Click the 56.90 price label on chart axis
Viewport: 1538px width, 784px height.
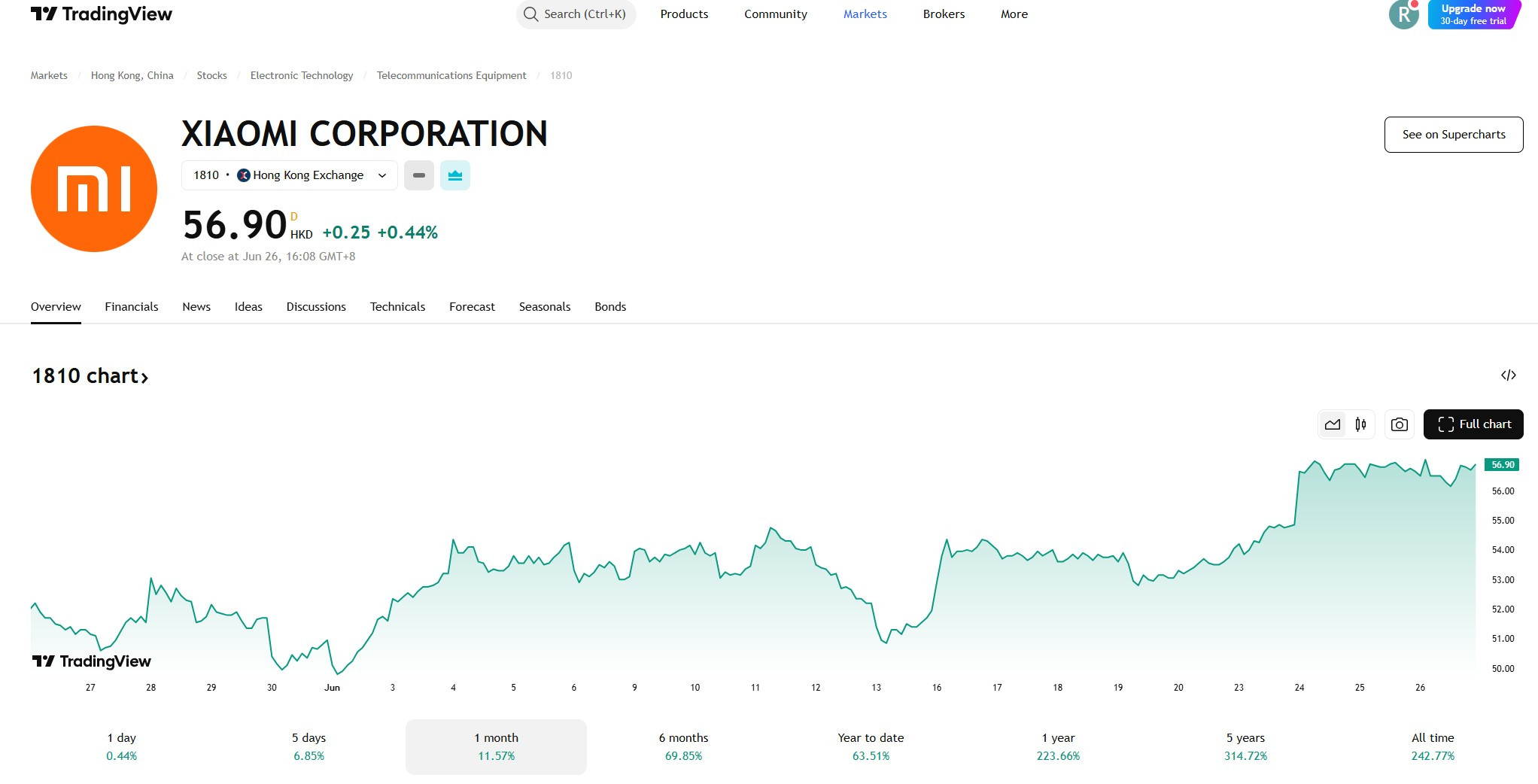[1502, 465]
